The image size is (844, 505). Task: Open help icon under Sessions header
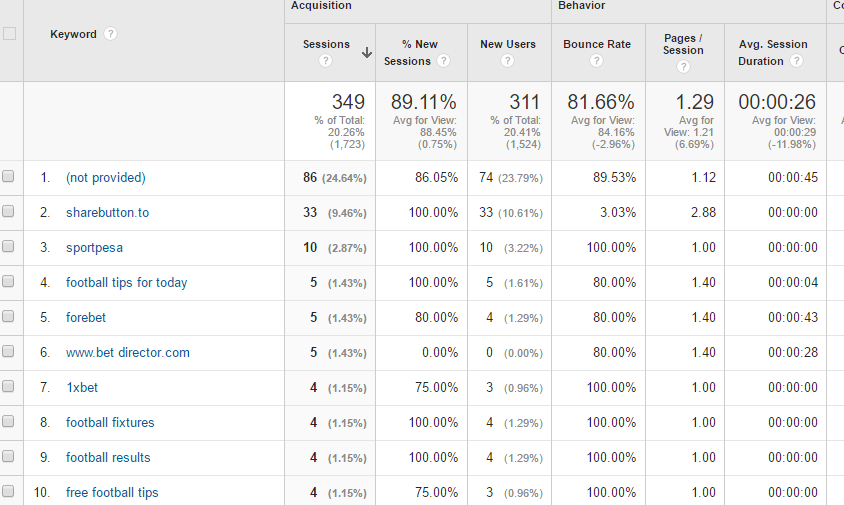point(325,61)
